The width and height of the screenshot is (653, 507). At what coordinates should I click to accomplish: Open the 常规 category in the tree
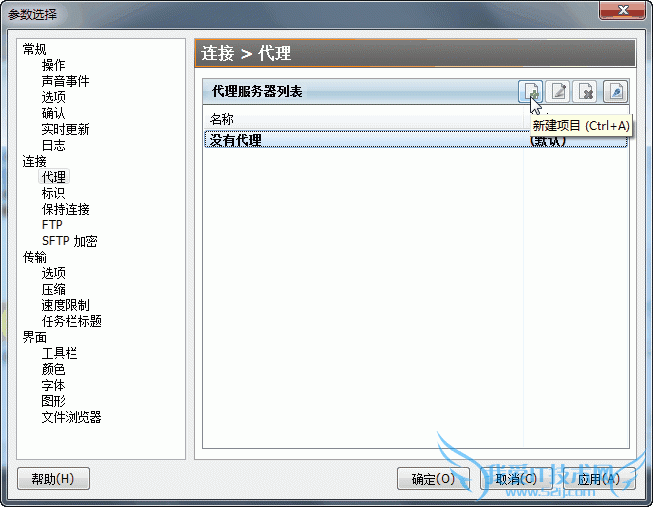click(34, 49)
